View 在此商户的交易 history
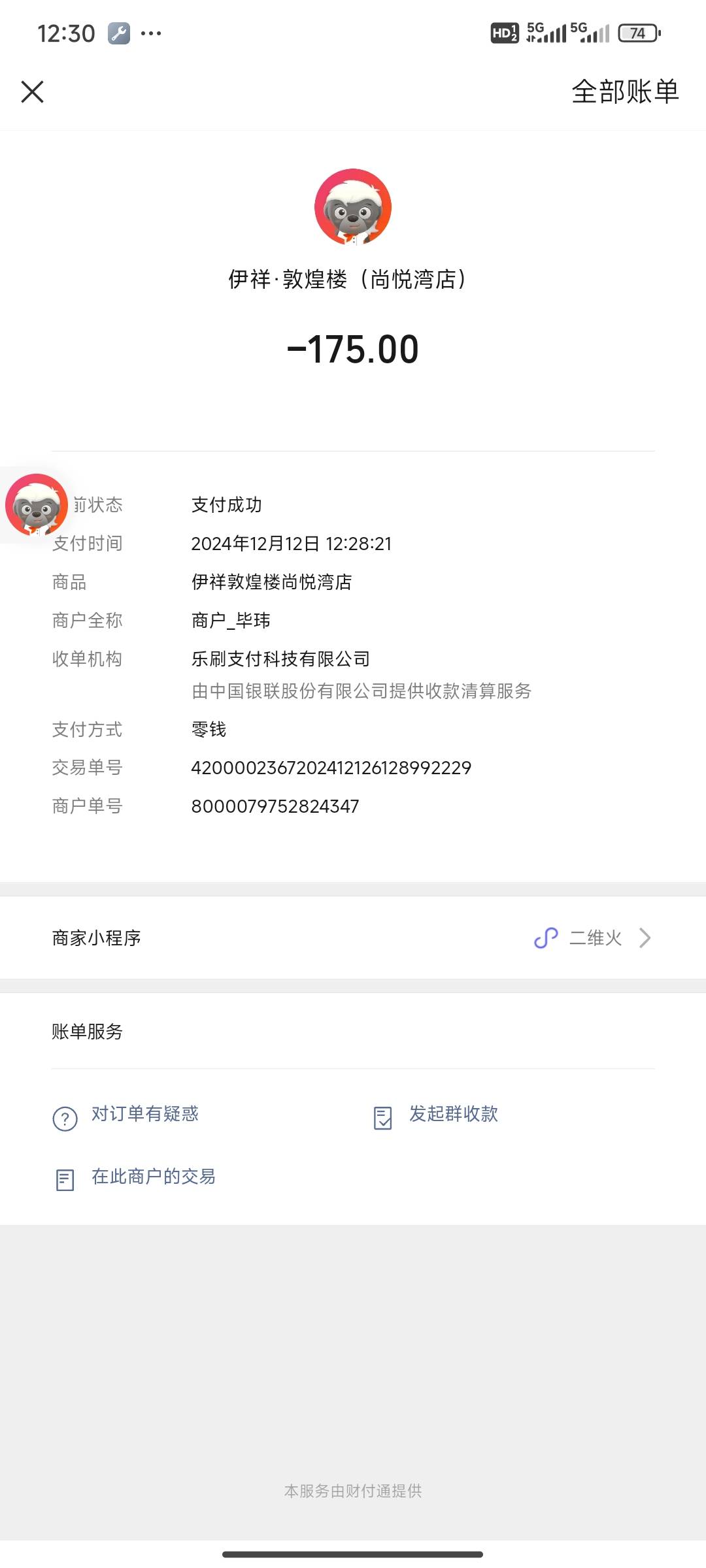 click(154, 1177)
